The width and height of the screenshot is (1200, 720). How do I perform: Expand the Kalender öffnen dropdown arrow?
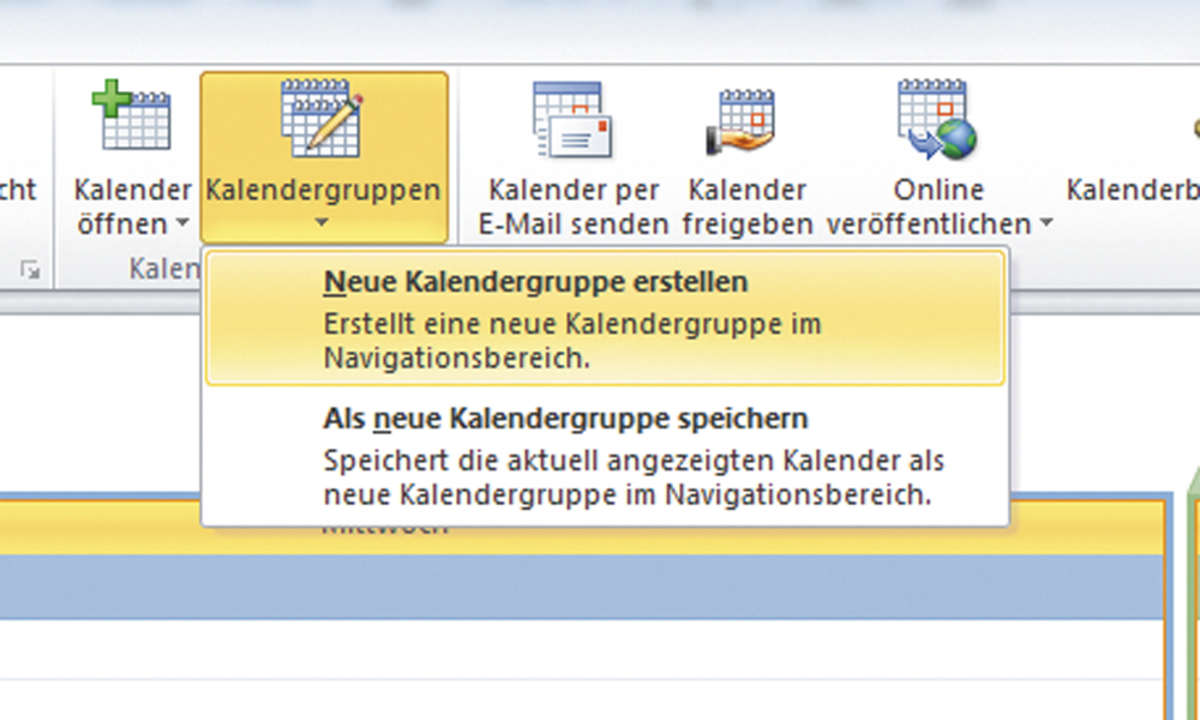click(x=182, y=223)
